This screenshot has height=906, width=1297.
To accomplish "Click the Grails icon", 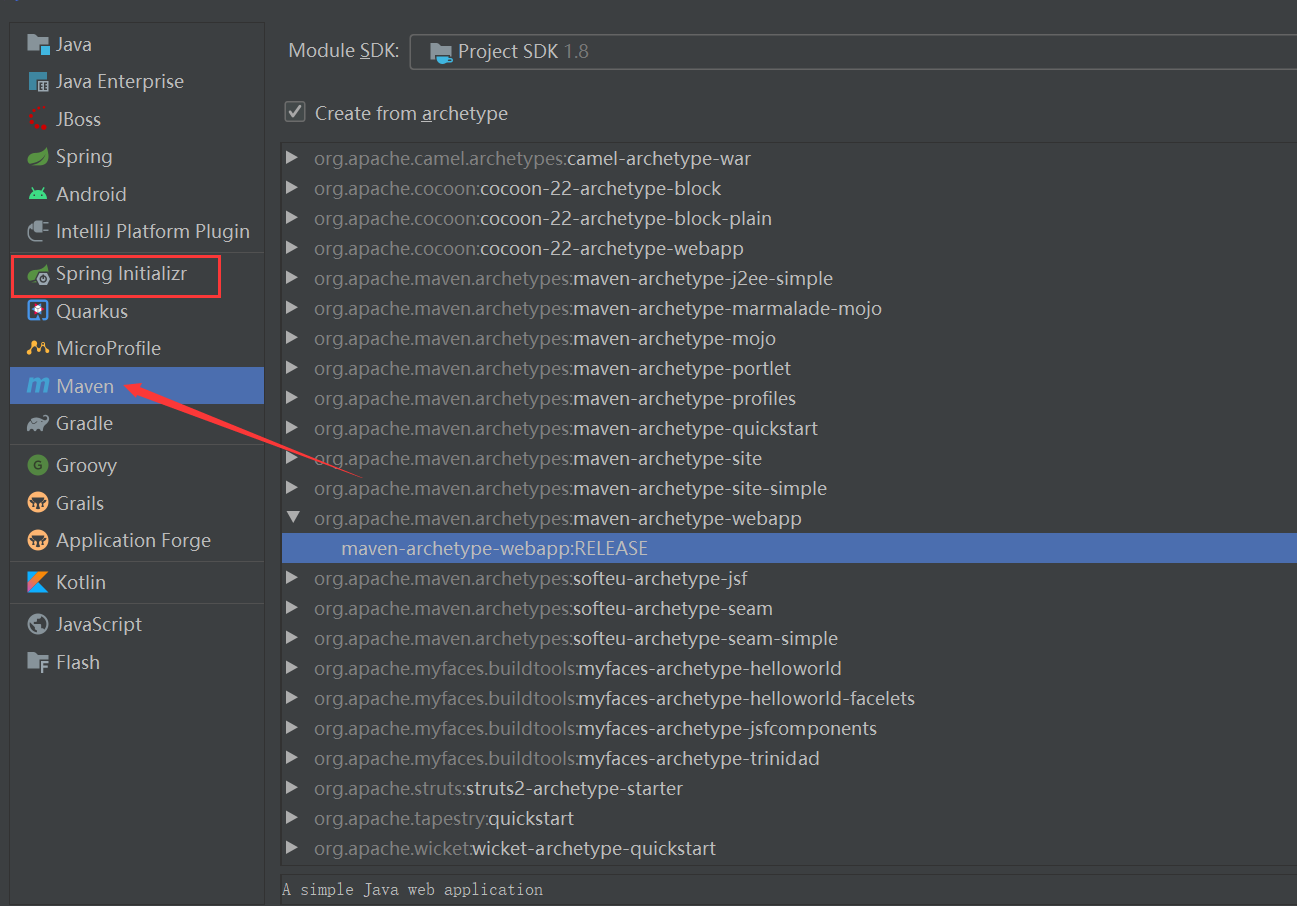I will pyautogui.click(x=38, y=503).
